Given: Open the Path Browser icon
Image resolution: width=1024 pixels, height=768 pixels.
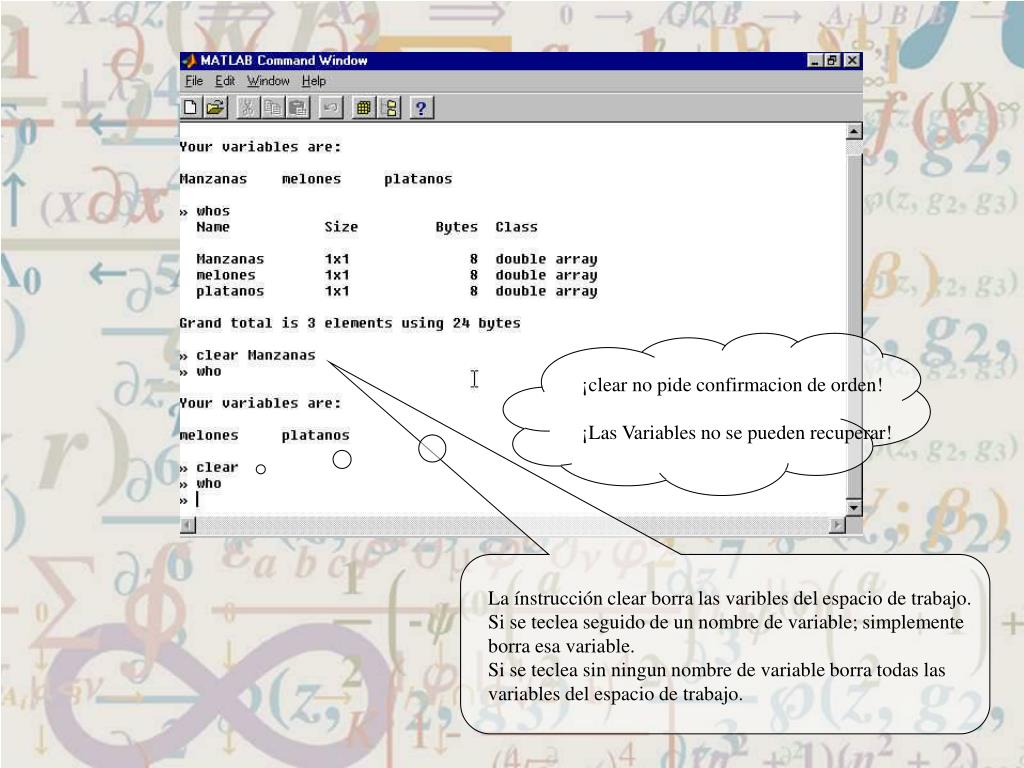Looking at the screenshot, I should click(390, 108).
